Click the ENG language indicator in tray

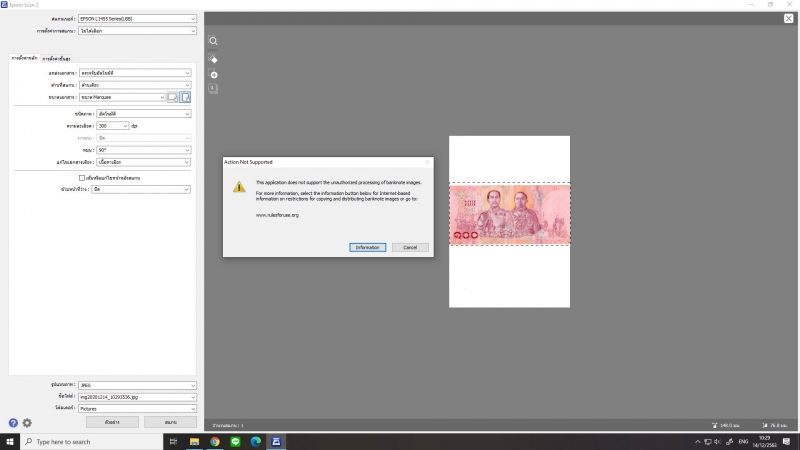tap(743, 442)
